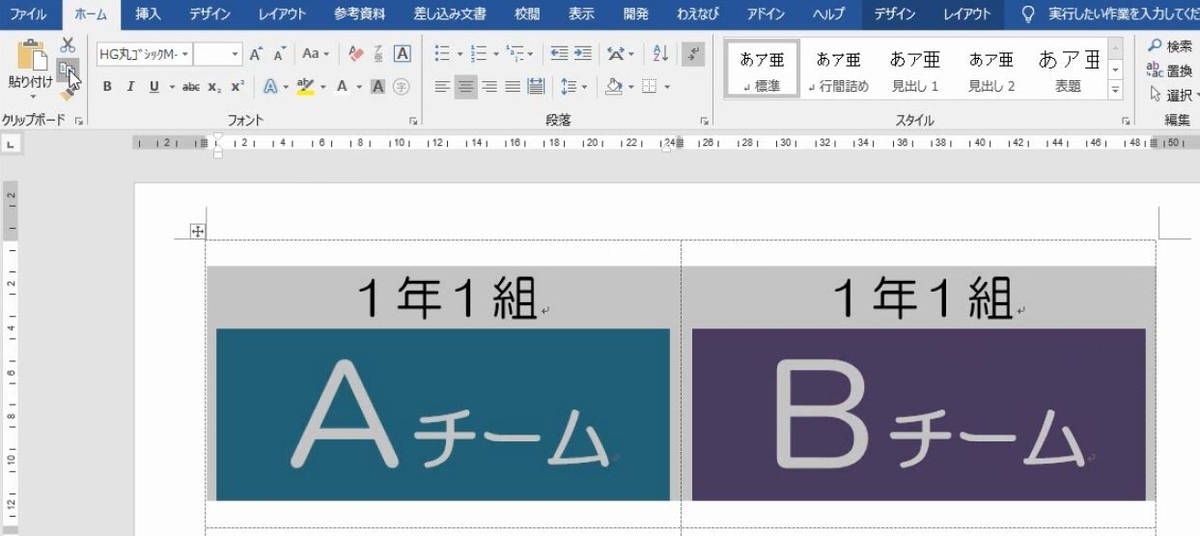The image size is (1200, 536).
Task: Toggle character shading button
Action: pos(378,87)
